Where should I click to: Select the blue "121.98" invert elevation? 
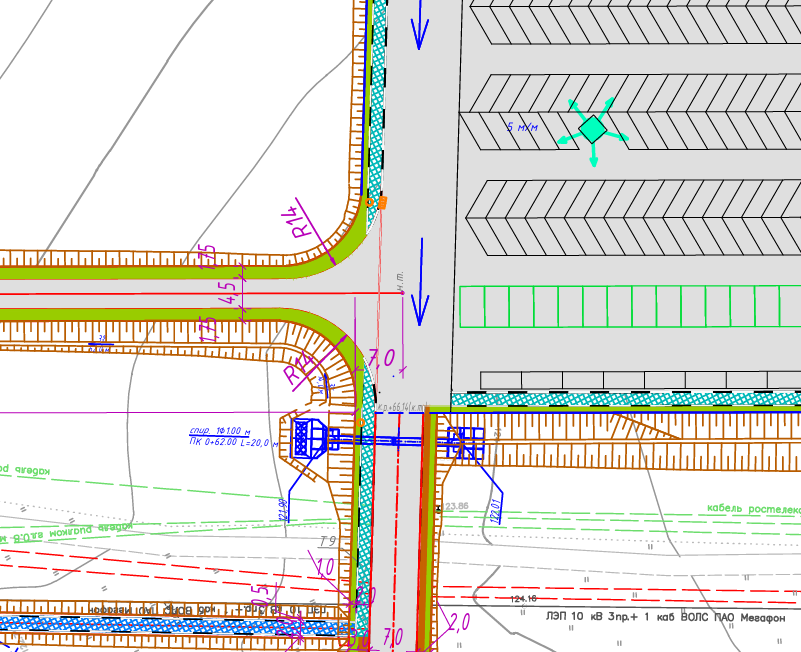[x=284, y=509]
